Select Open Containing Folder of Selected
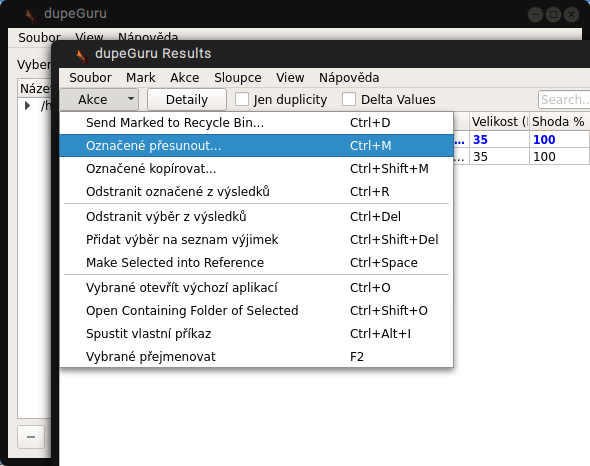Screen dimensions: 590x466 click(256, 311)
